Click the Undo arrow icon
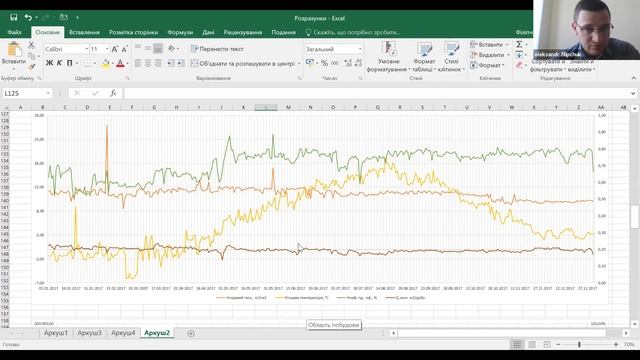Image resolution: width=640 pixels, height=360 pixels. (28, 17)
